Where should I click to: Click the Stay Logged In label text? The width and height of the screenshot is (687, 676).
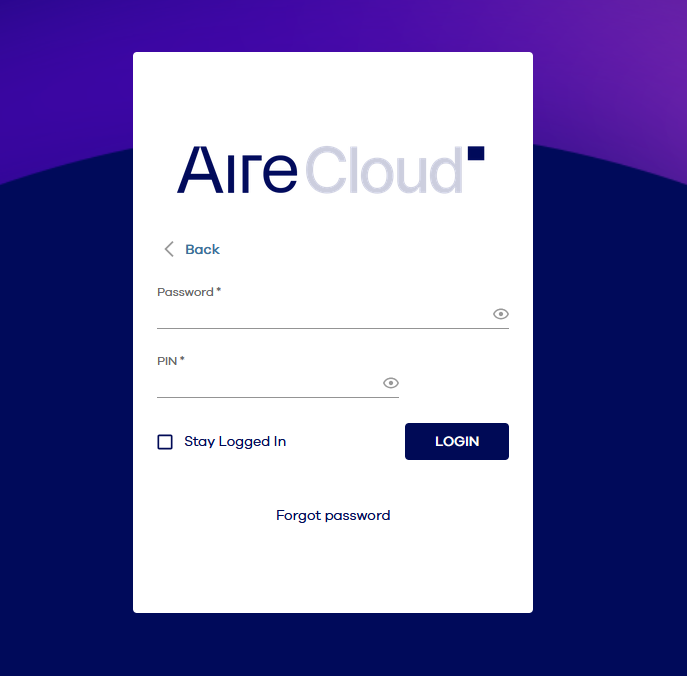tap(235, 442)
